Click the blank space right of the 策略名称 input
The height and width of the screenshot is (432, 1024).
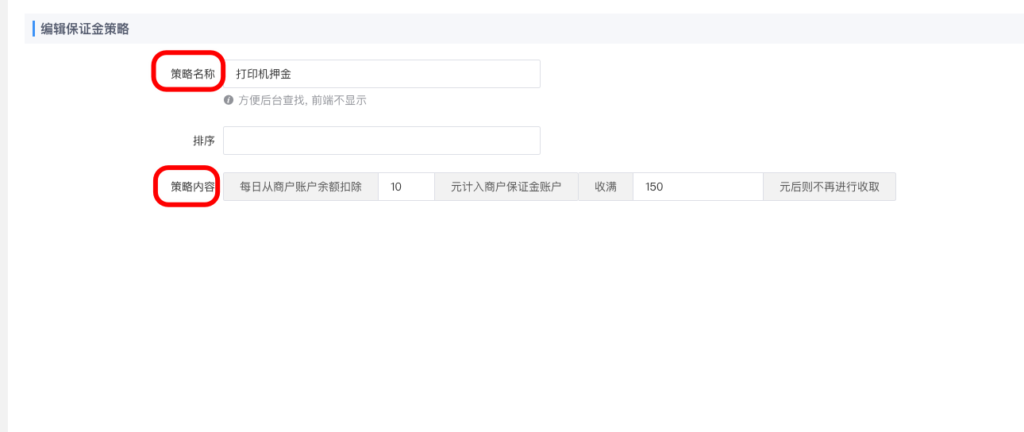(x=750, y=74)
